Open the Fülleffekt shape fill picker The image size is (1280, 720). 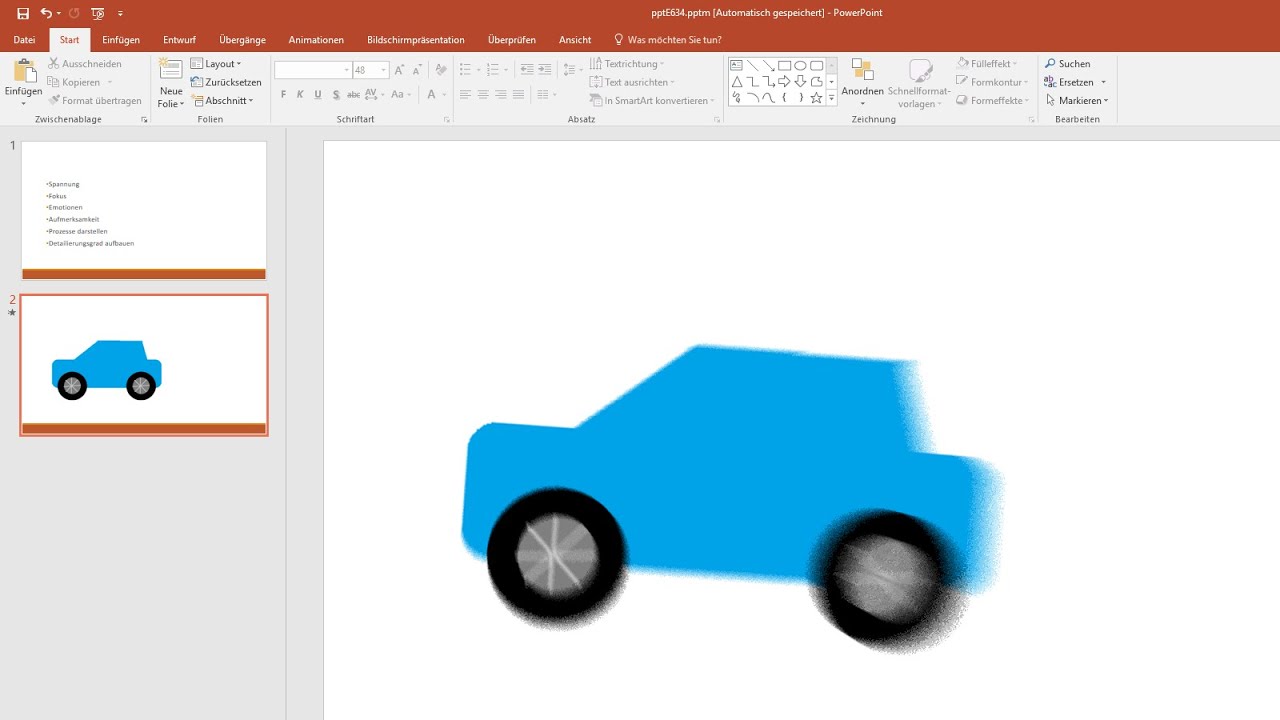[x=989, y=64]
